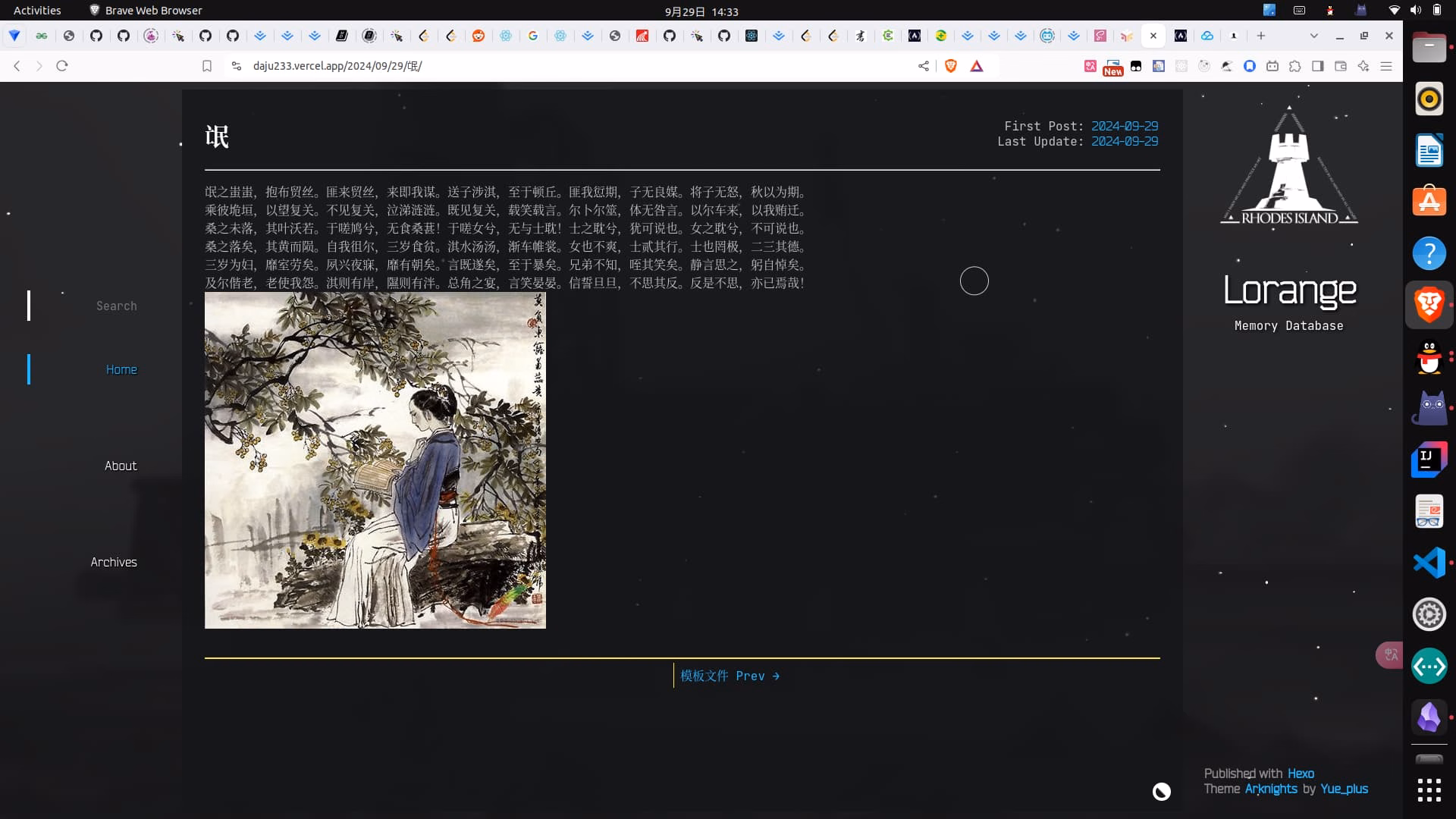Toggle the dark/light theme round button

pos(1162,792)
